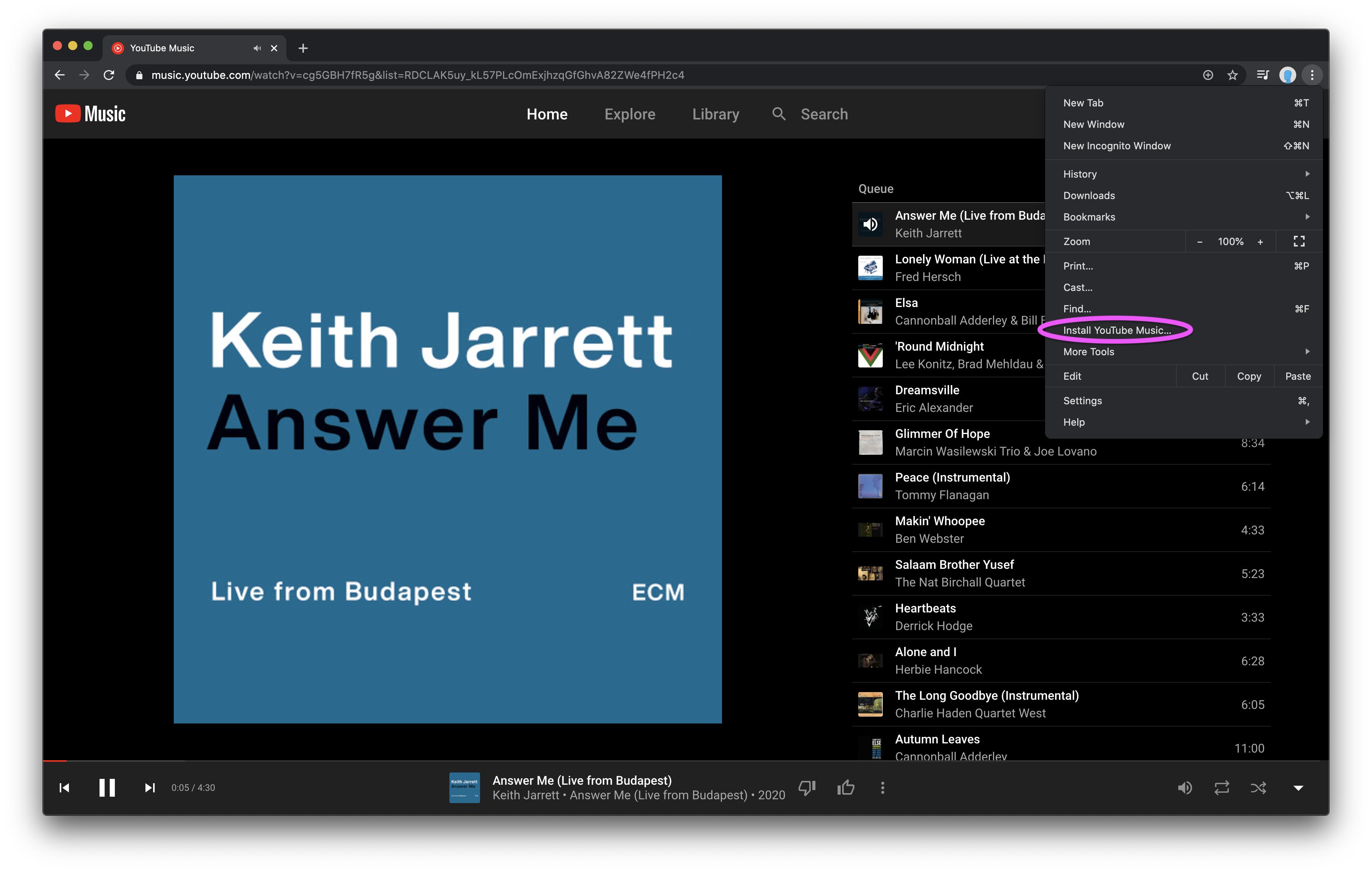Go to the Home tab
Viewport: 1372px width, 872px height.
point(547,114)
